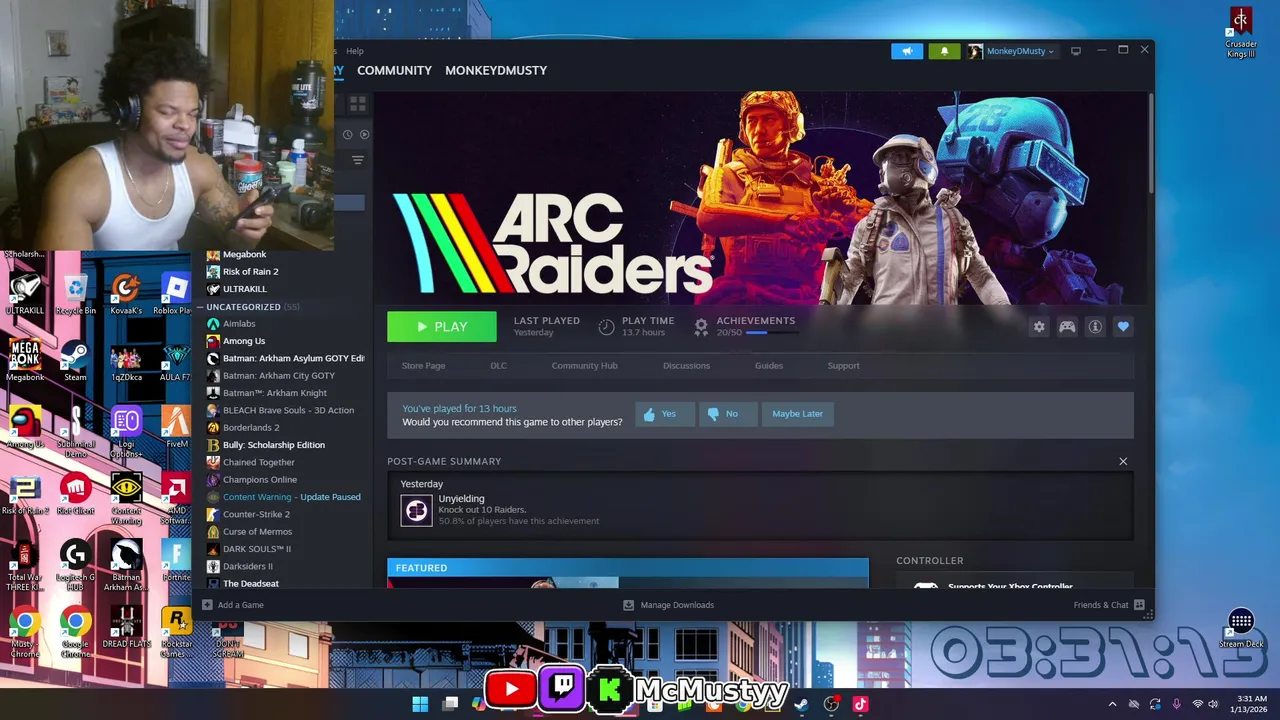
Task: Open KovaaK's desktop shortcut
Action: tap(125, 295)
